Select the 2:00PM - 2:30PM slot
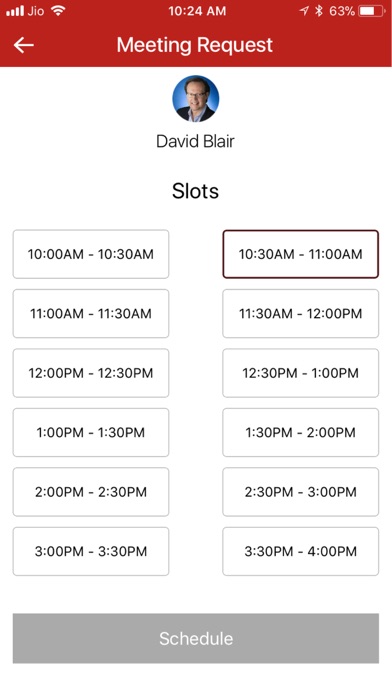This screenshot has height=696, width=392. click(x=91, y=492)
